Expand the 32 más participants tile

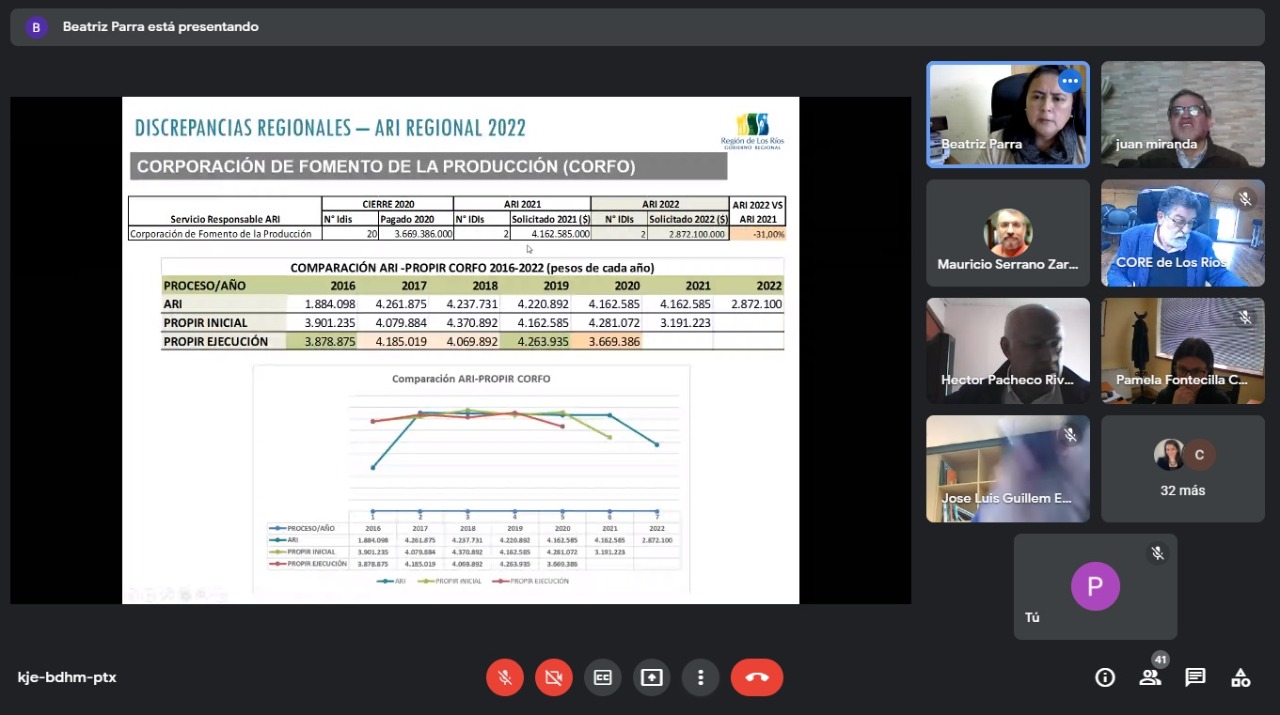pos(1182,469)
